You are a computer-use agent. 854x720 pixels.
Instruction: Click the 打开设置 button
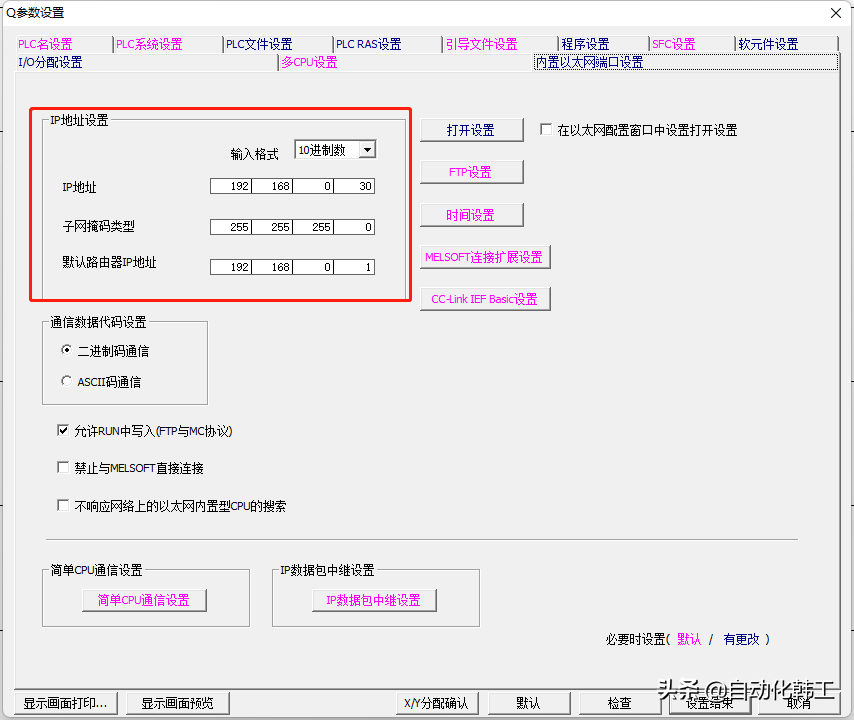coord(471,130)
